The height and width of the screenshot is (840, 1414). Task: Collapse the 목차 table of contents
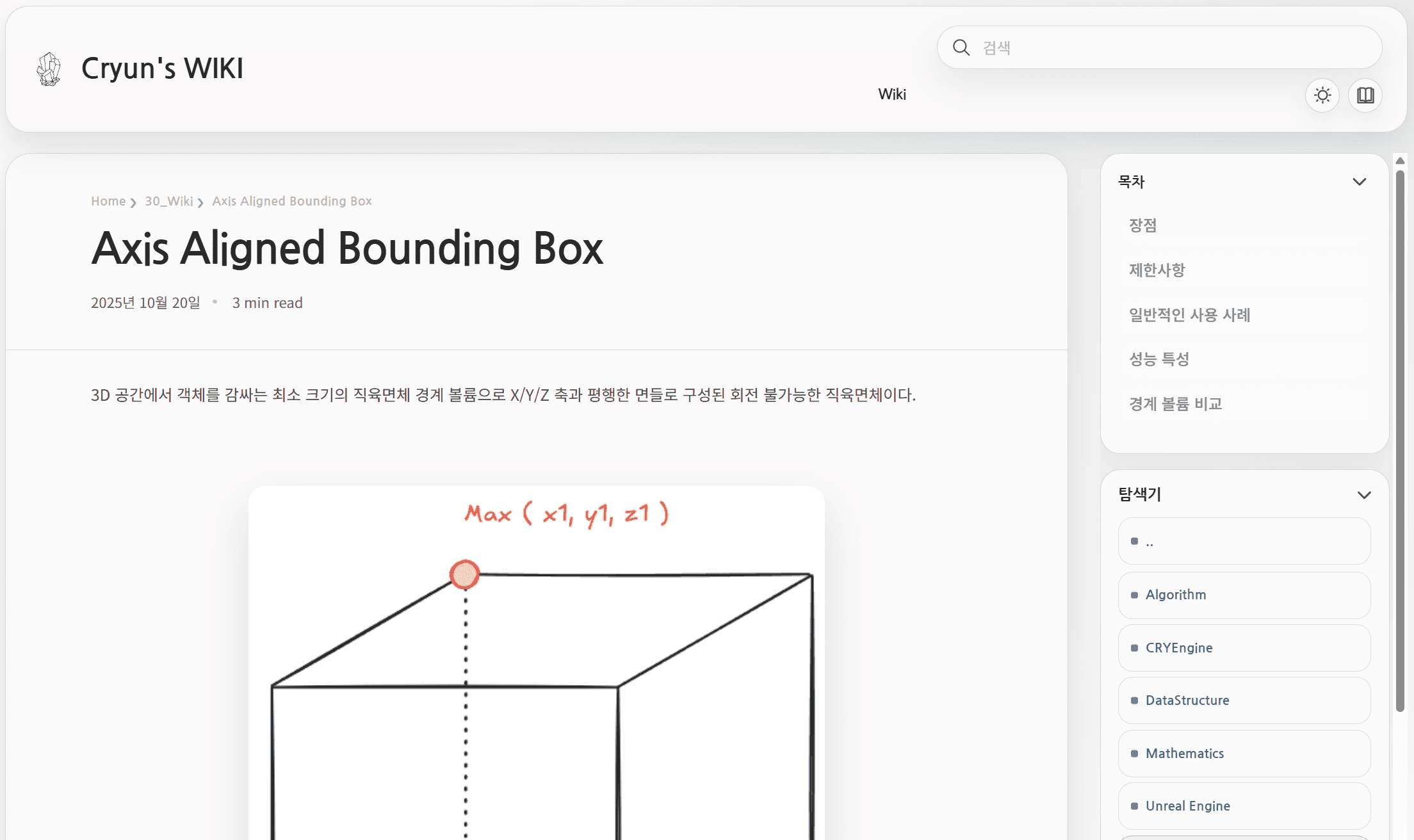pyautogui.click(x=1359, y=182)
